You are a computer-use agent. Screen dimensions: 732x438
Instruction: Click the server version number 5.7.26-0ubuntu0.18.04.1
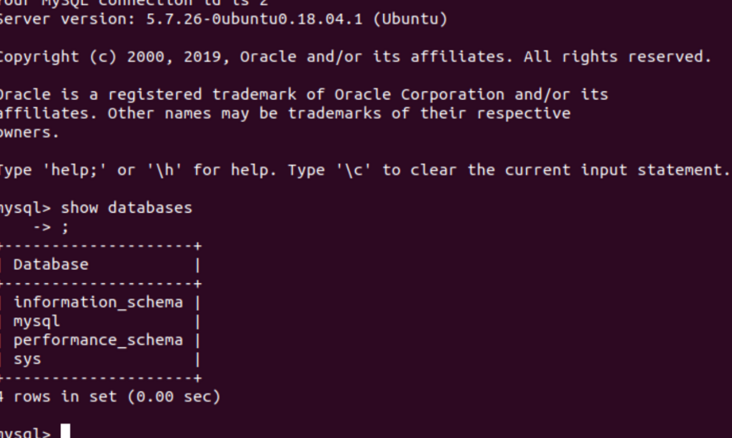point(254,19)
